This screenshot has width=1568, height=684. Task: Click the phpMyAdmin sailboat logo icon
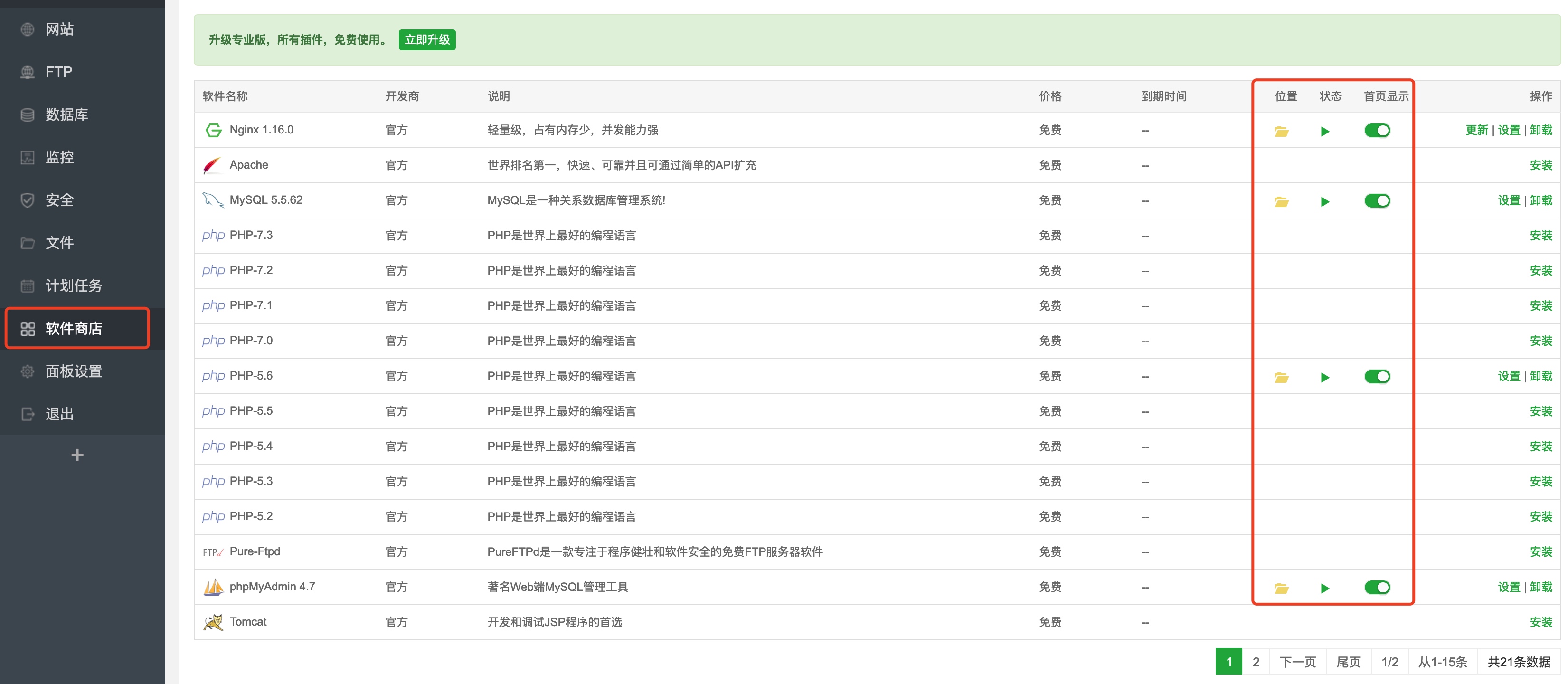213,587
